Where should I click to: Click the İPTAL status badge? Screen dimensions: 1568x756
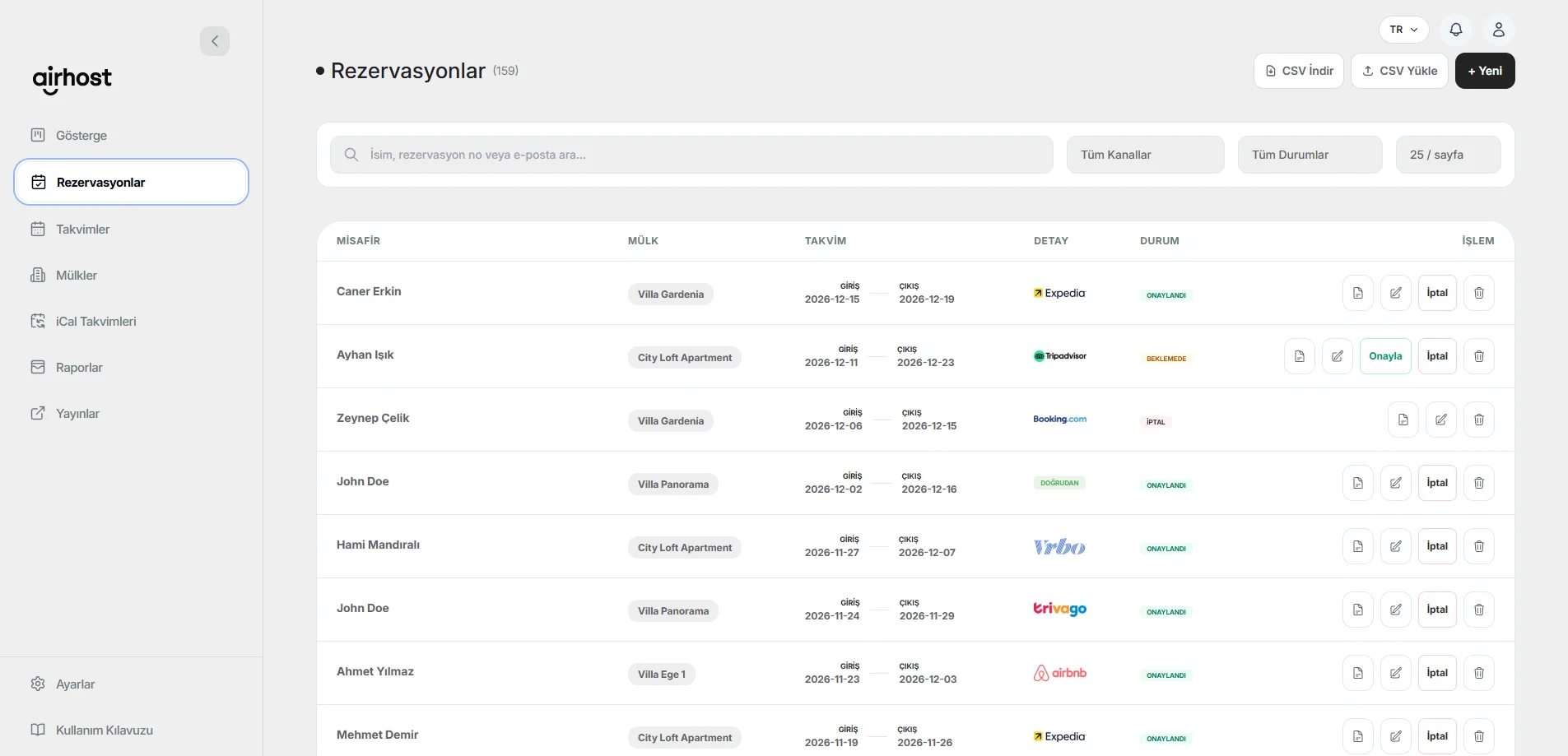[1156, 422]
